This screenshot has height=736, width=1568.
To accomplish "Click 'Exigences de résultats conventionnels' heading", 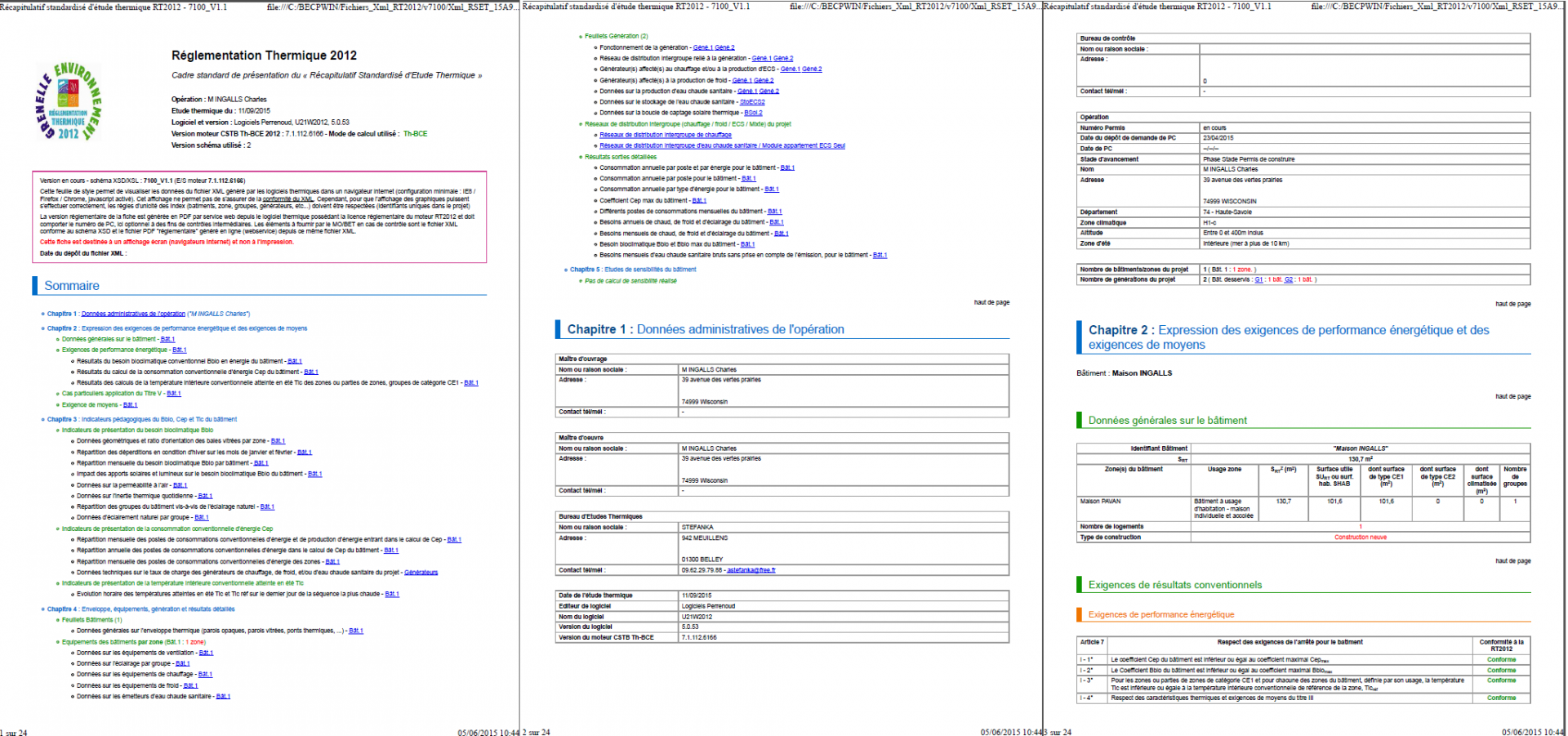I will coord(1174,585).
